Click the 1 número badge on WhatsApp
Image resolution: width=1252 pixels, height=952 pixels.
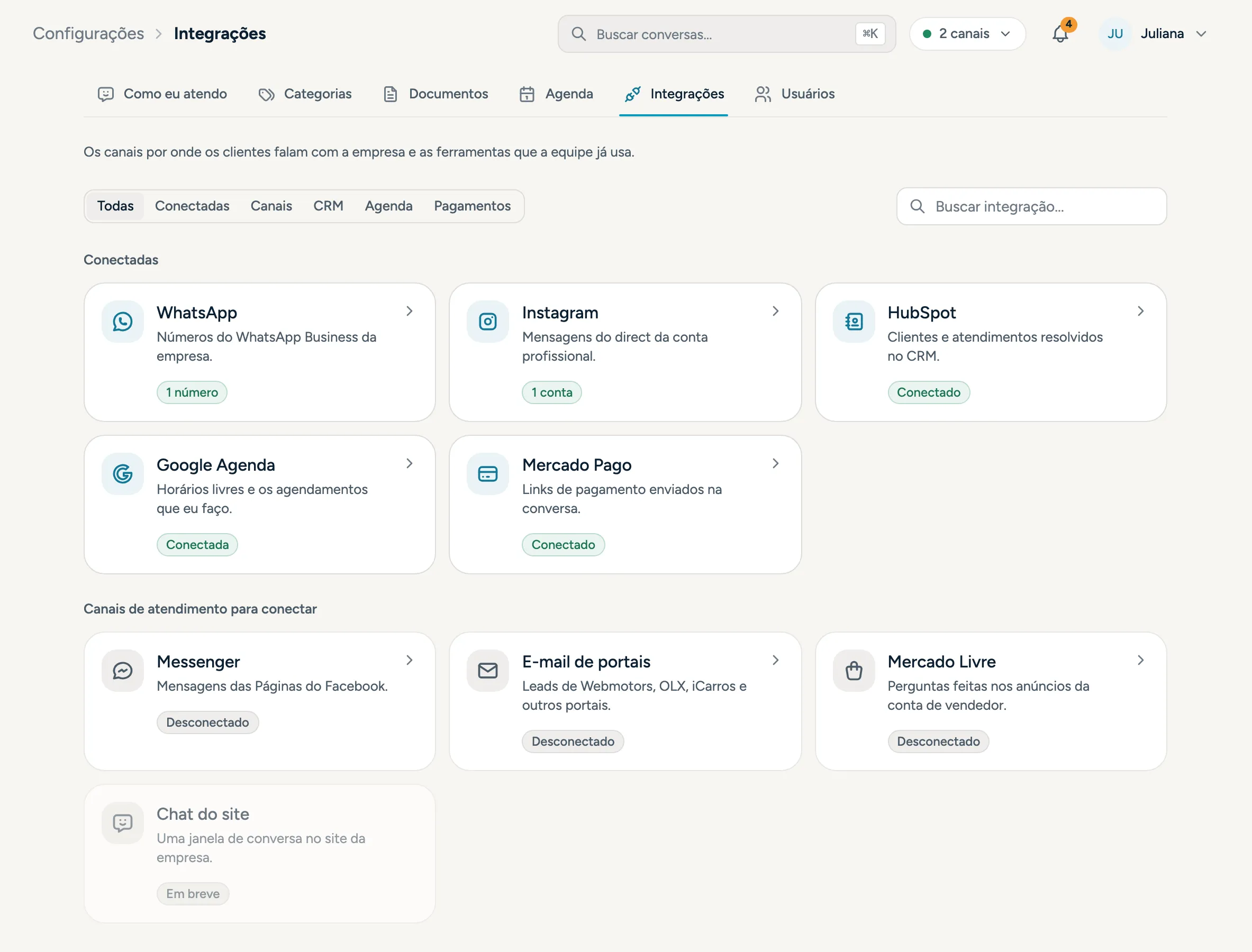click(x=192, y=392)
